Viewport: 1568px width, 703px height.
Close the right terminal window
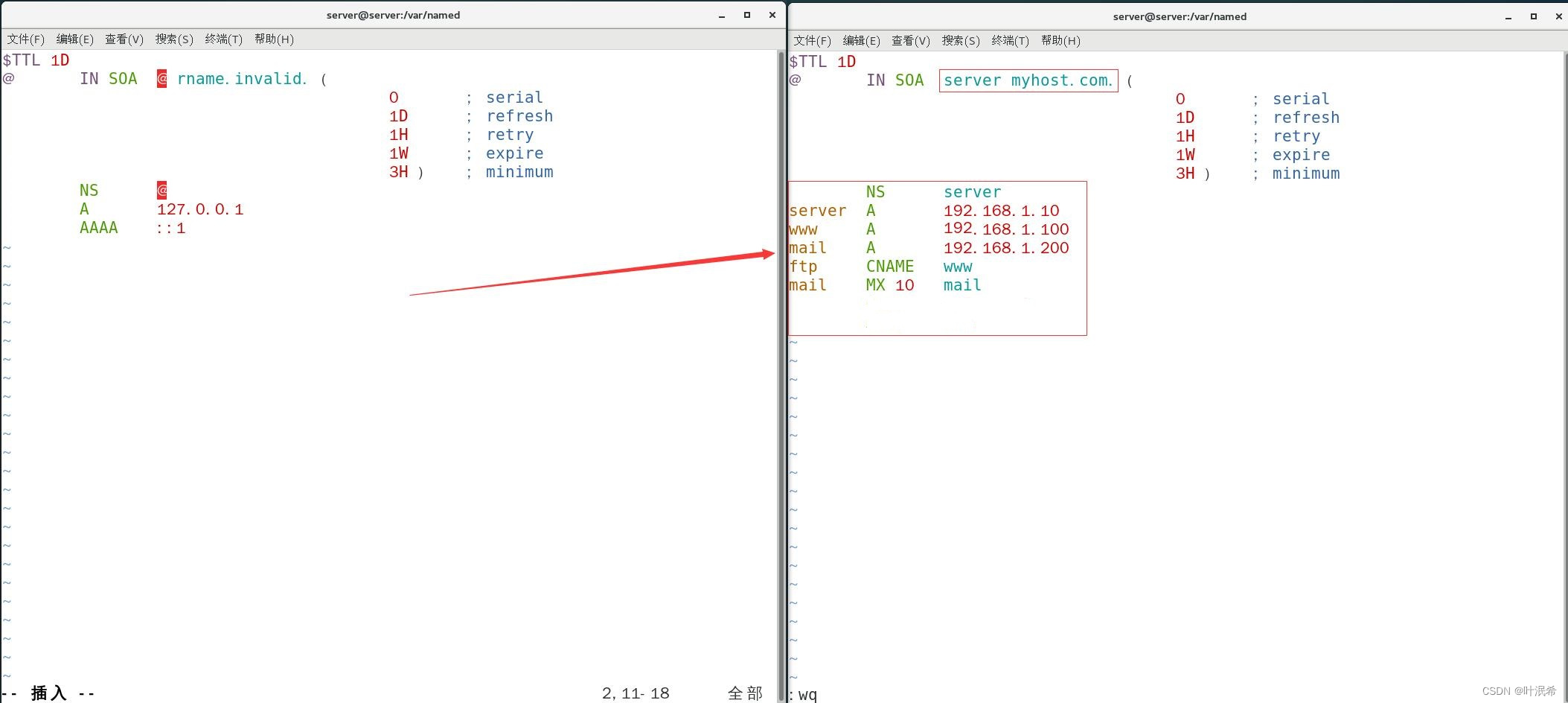pos(1558,16)
